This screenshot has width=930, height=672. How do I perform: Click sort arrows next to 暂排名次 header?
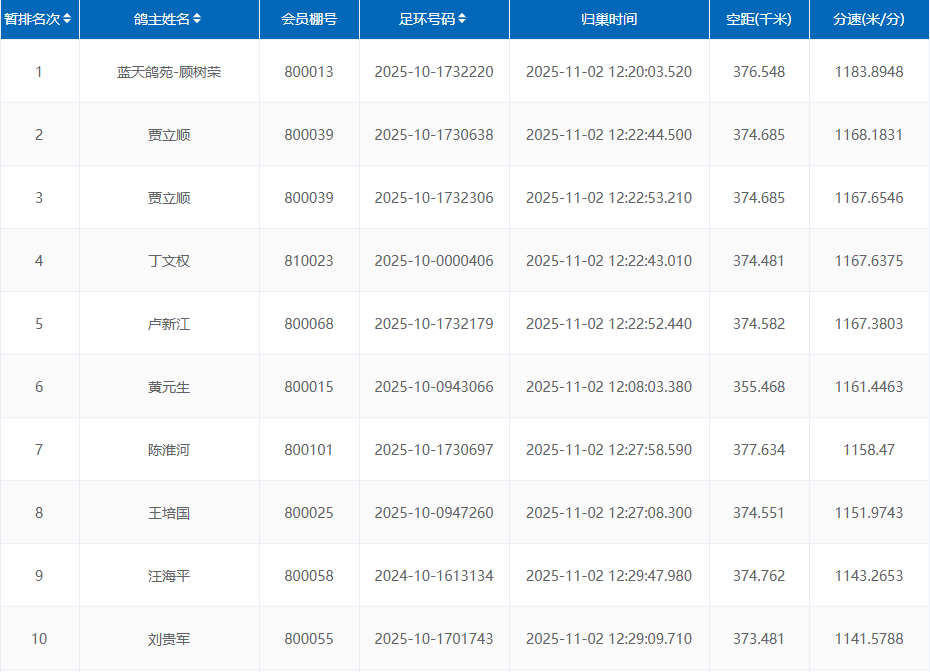point(67,20)
